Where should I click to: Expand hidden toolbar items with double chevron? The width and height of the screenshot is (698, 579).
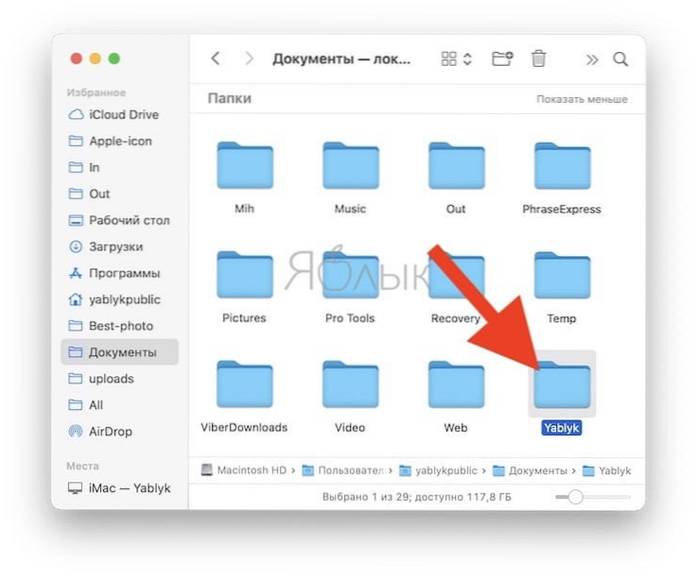point(592,59)
